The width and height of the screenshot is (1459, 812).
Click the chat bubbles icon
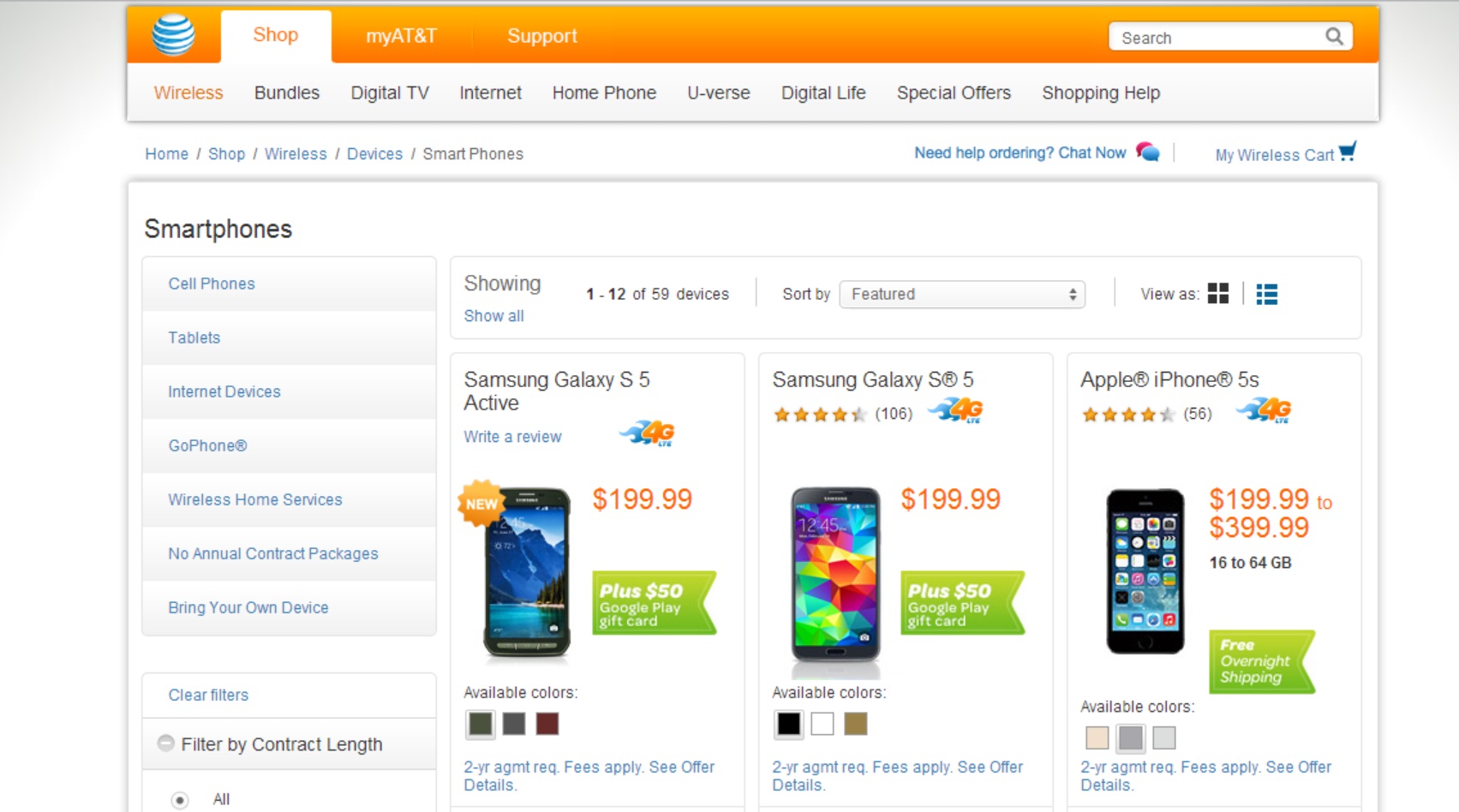[1148, 152]
